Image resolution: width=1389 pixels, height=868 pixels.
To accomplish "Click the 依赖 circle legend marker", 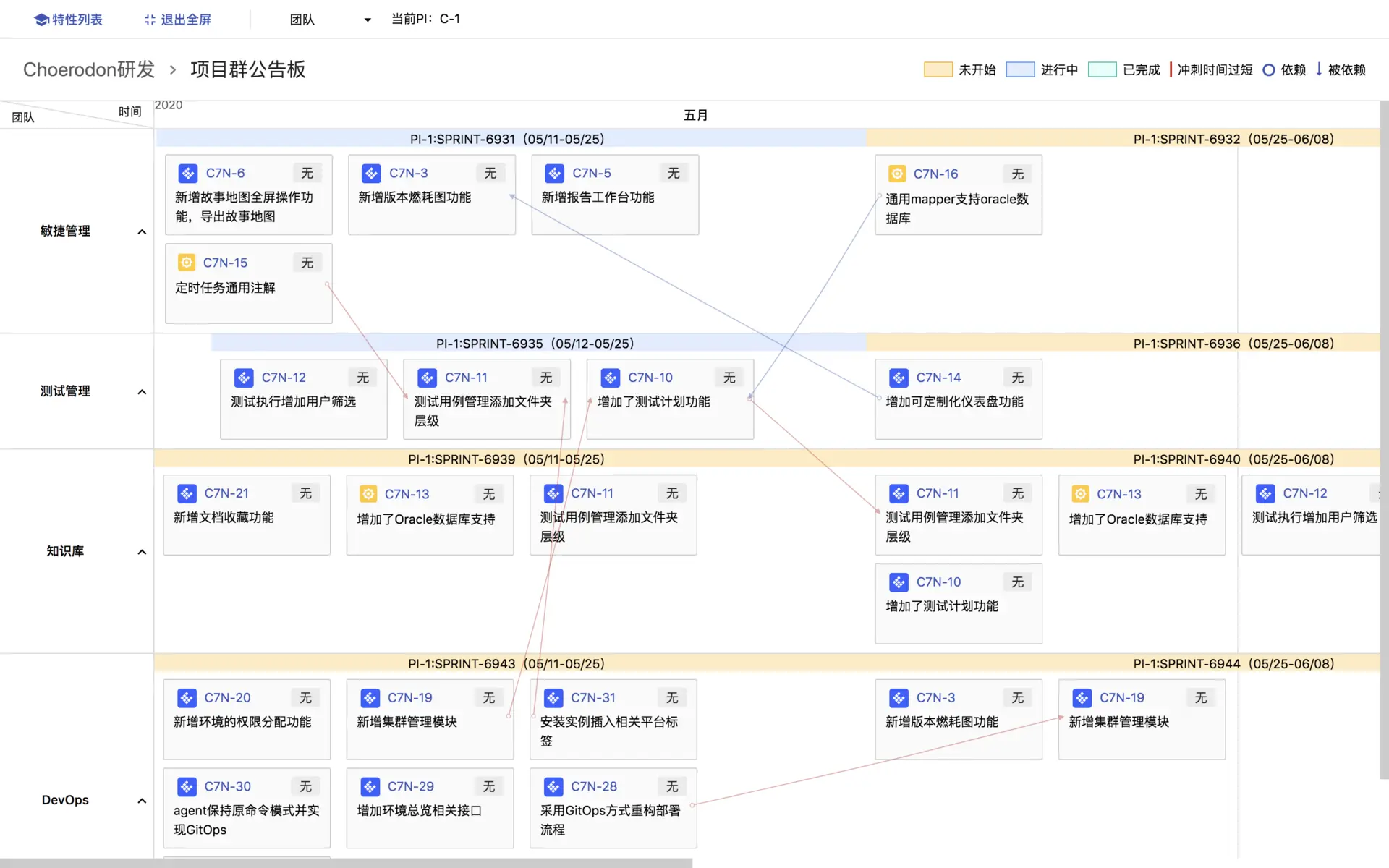I will pyautogui.click(x=1268, y=70).
